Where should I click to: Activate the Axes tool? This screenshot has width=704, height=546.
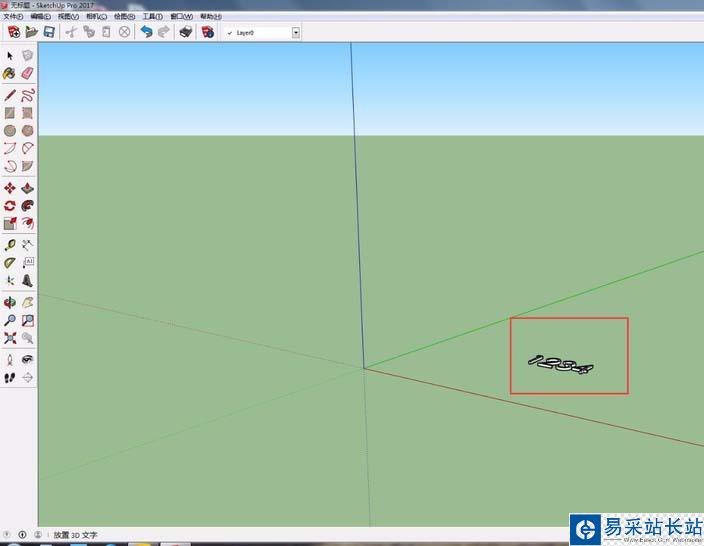click(10, 281)
